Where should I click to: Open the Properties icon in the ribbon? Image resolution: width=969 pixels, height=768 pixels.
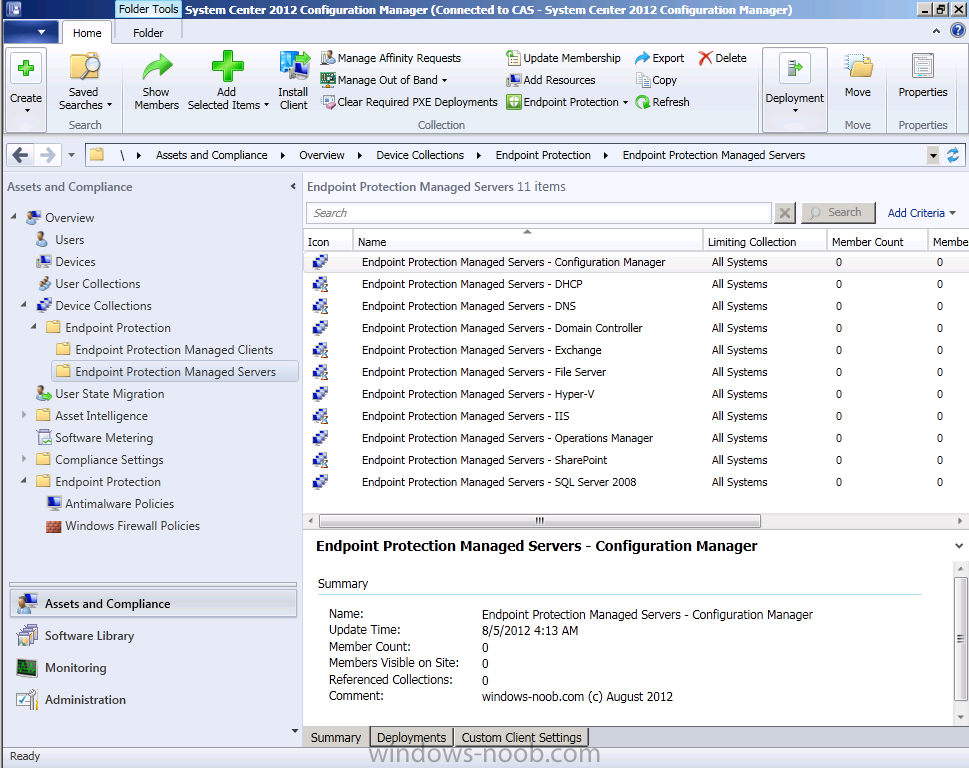click(x=923, y=67)
